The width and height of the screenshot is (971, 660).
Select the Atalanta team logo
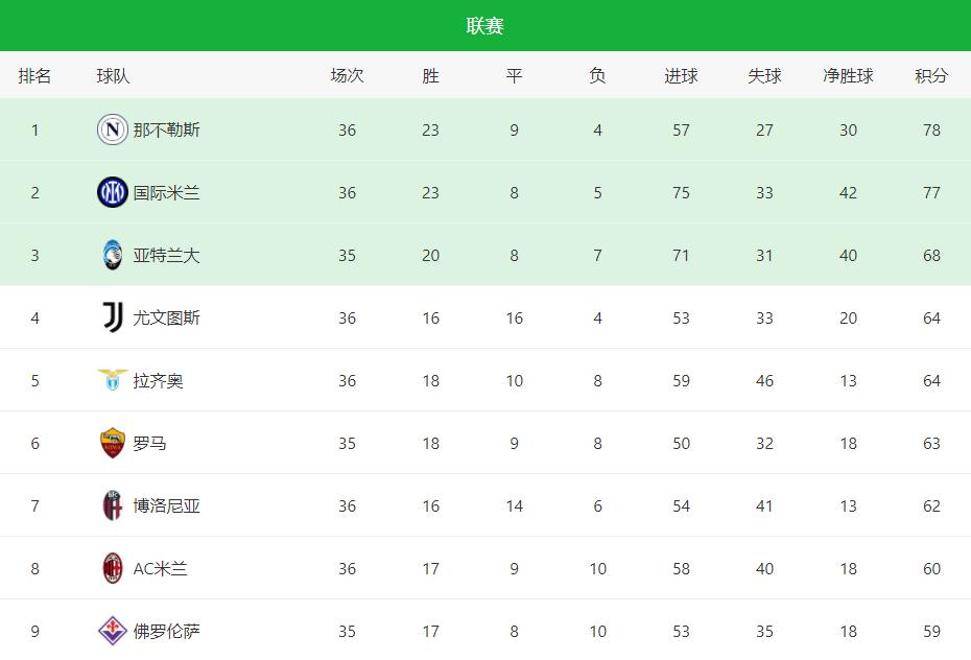point(113,255)
